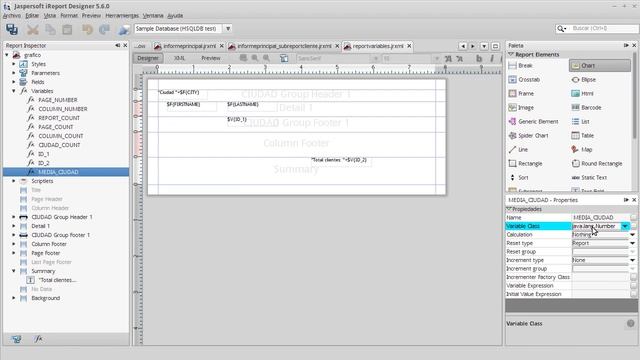
Task: Select the CIUDAD_COUNT variable
Action: 59,145
